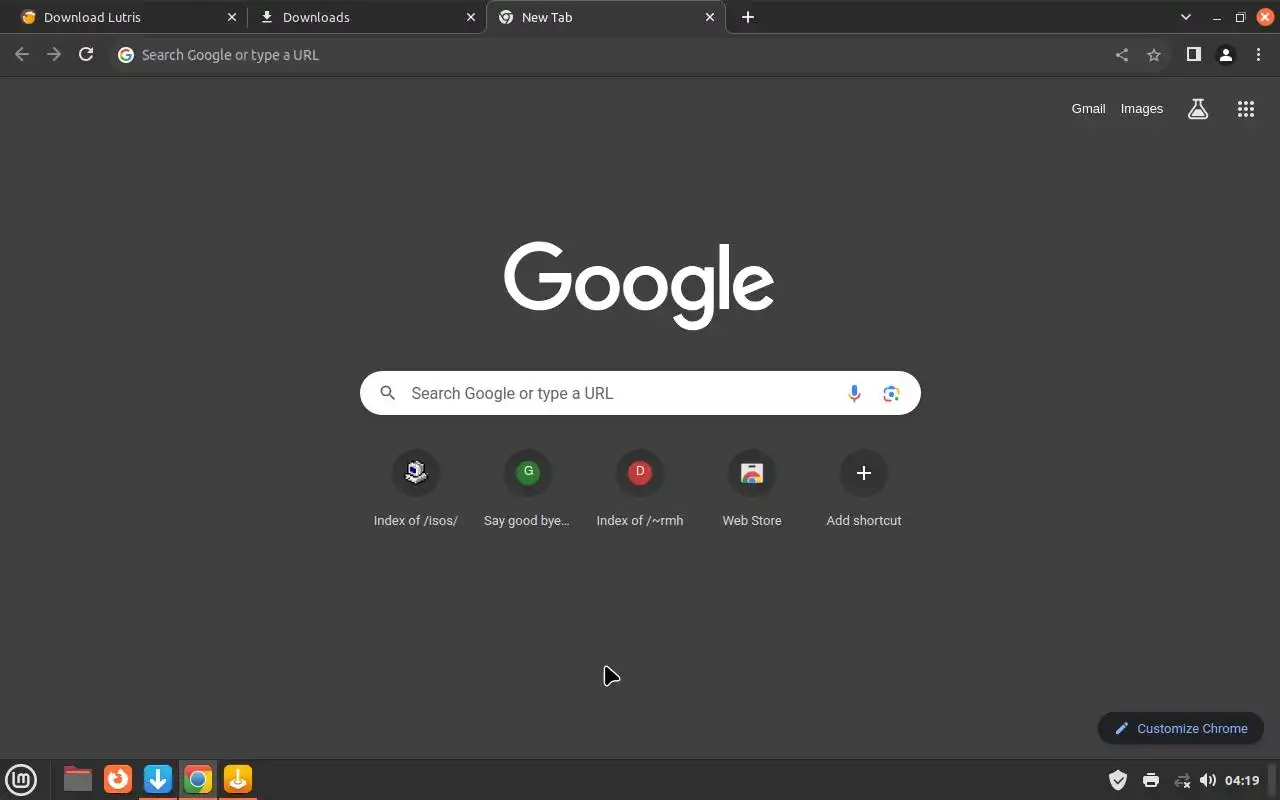Reload the current page
This screenshot has width=1280, height=800.
click(x=86, y=55)
